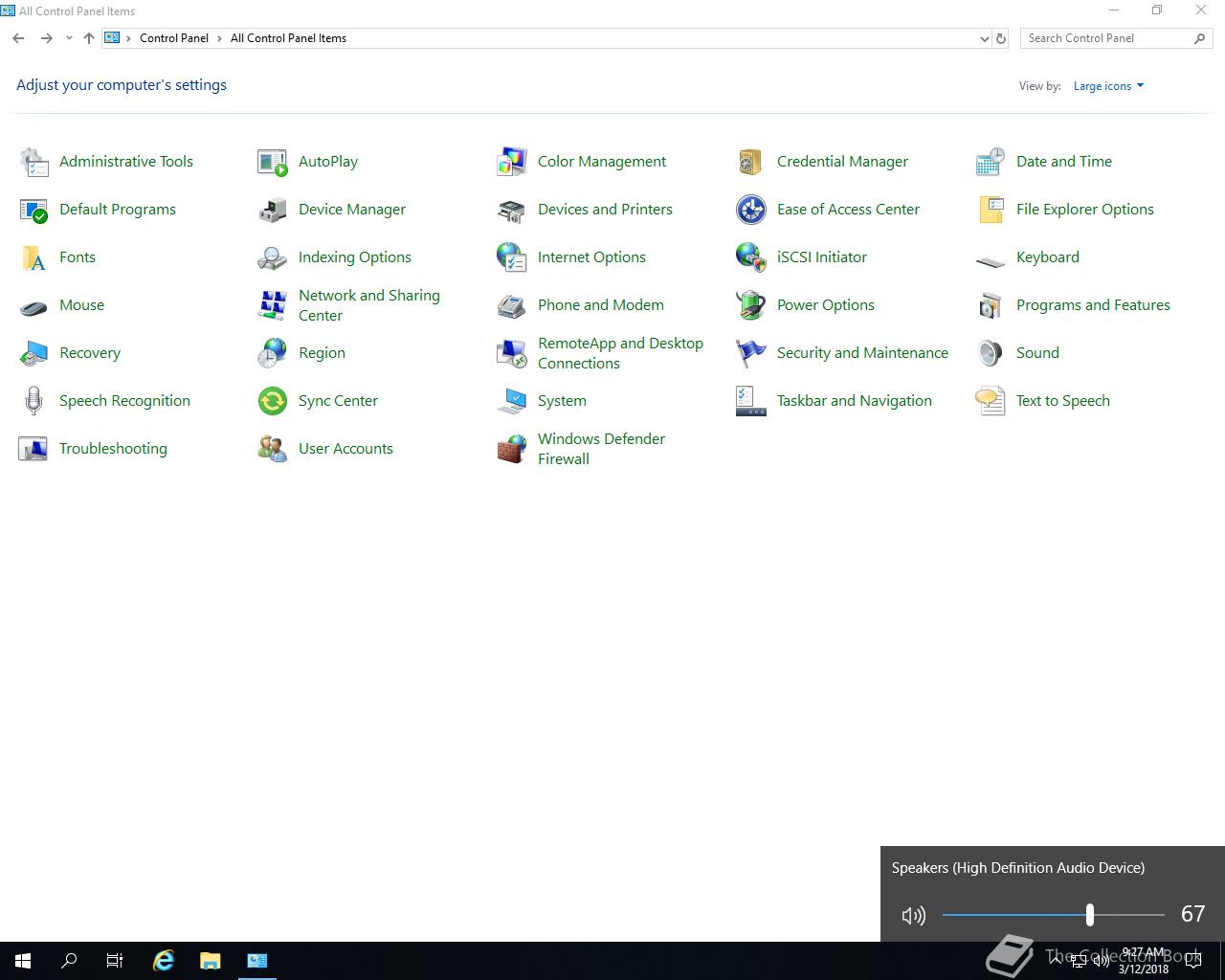The height and width of the screenshot is (980, 1225).
Task: Open the Credential Manager safe icon
Action: 751,162
